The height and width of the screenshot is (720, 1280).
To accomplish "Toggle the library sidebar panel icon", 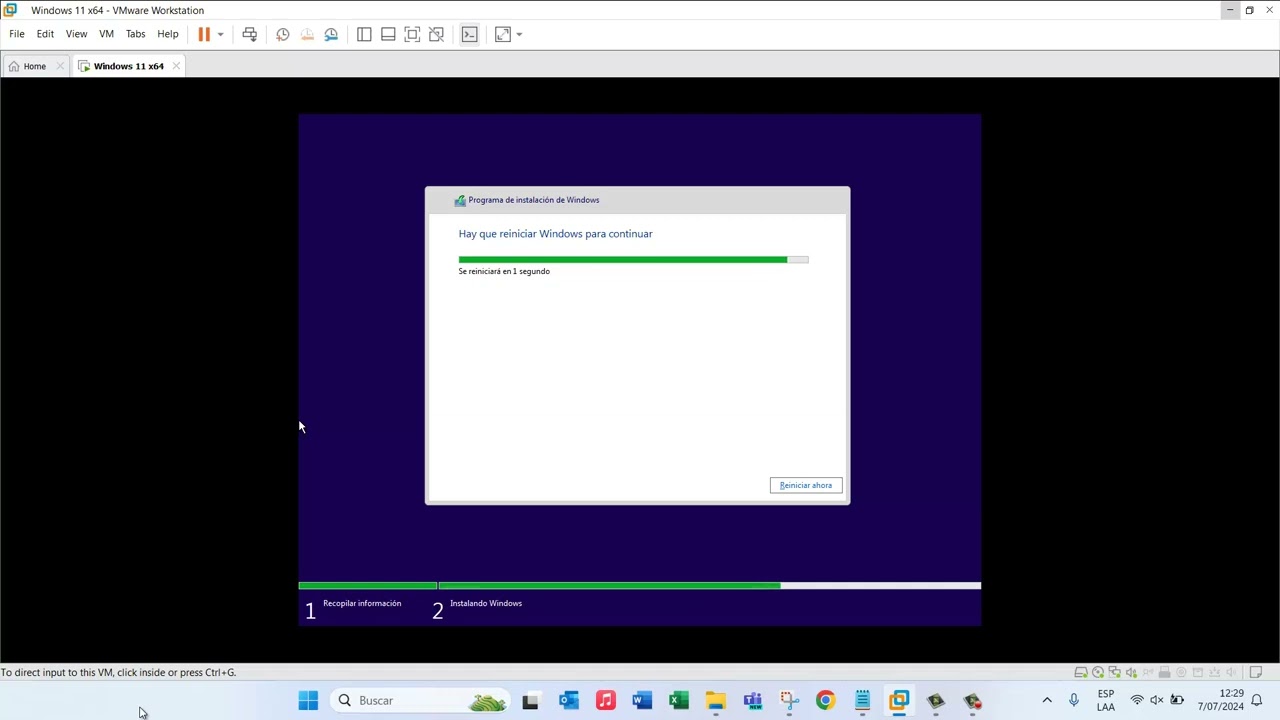I will 364,34.
